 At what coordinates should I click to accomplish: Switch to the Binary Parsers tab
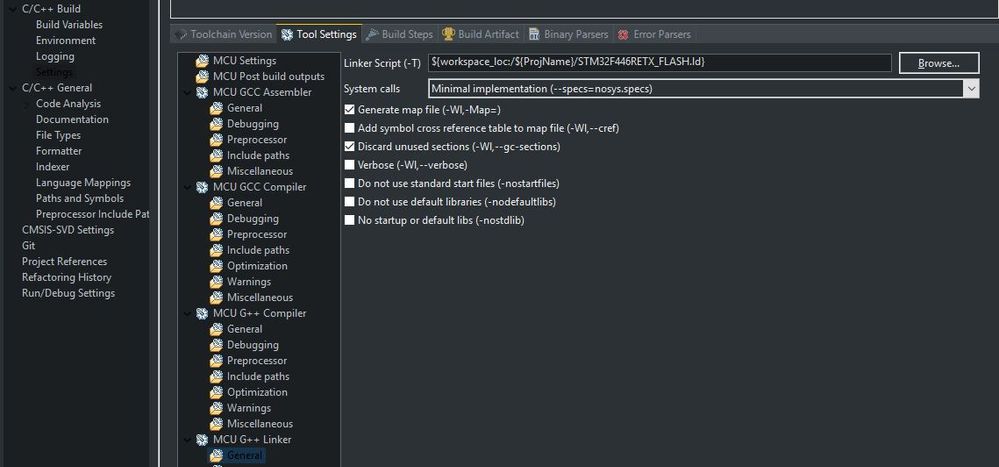pyautogui.click(x=568, y=34)
